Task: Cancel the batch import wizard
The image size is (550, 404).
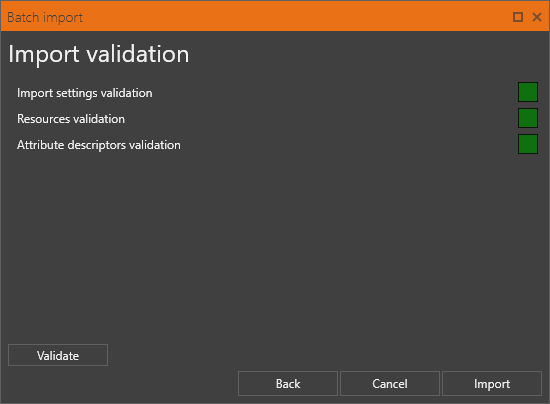Action: pyautogui.click(x=390, y=384)
